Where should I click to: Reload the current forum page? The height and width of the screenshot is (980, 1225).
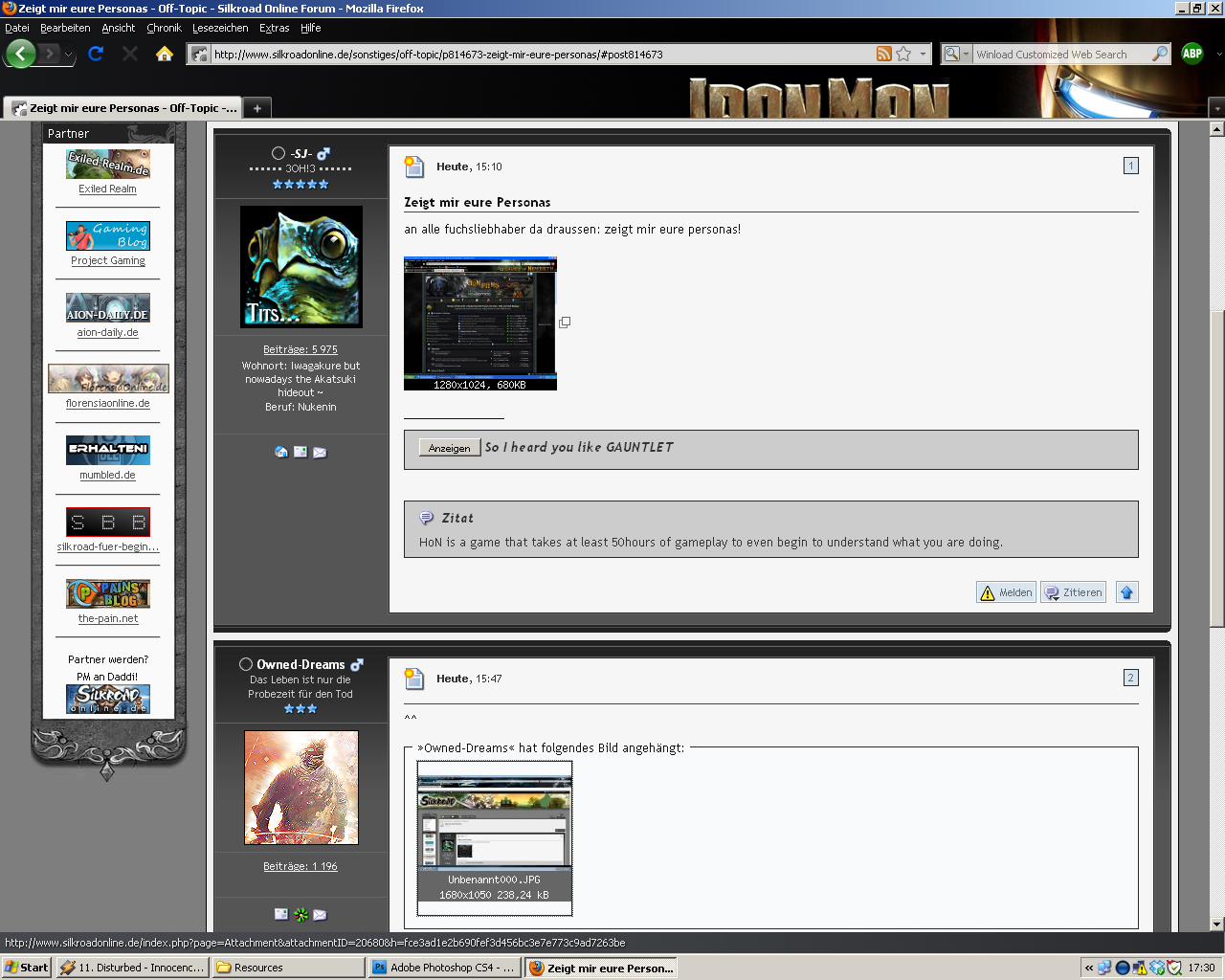(x=96, y=54)
